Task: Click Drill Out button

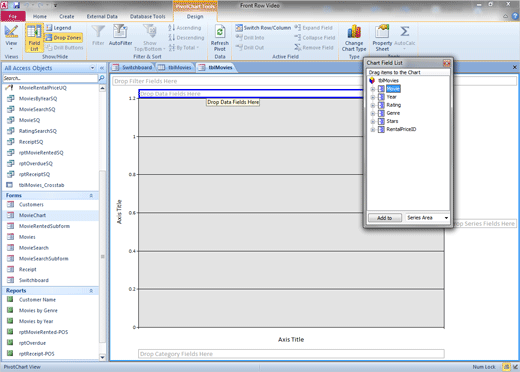Action: point(250,48)
